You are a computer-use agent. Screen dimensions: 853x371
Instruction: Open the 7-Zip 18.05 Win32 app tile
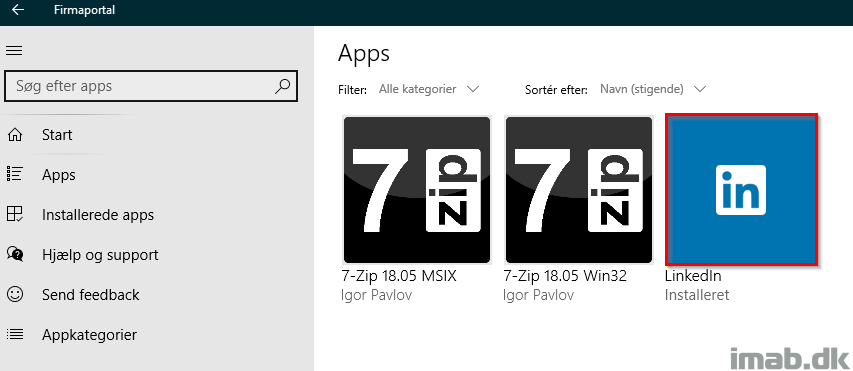pos(579,190)
